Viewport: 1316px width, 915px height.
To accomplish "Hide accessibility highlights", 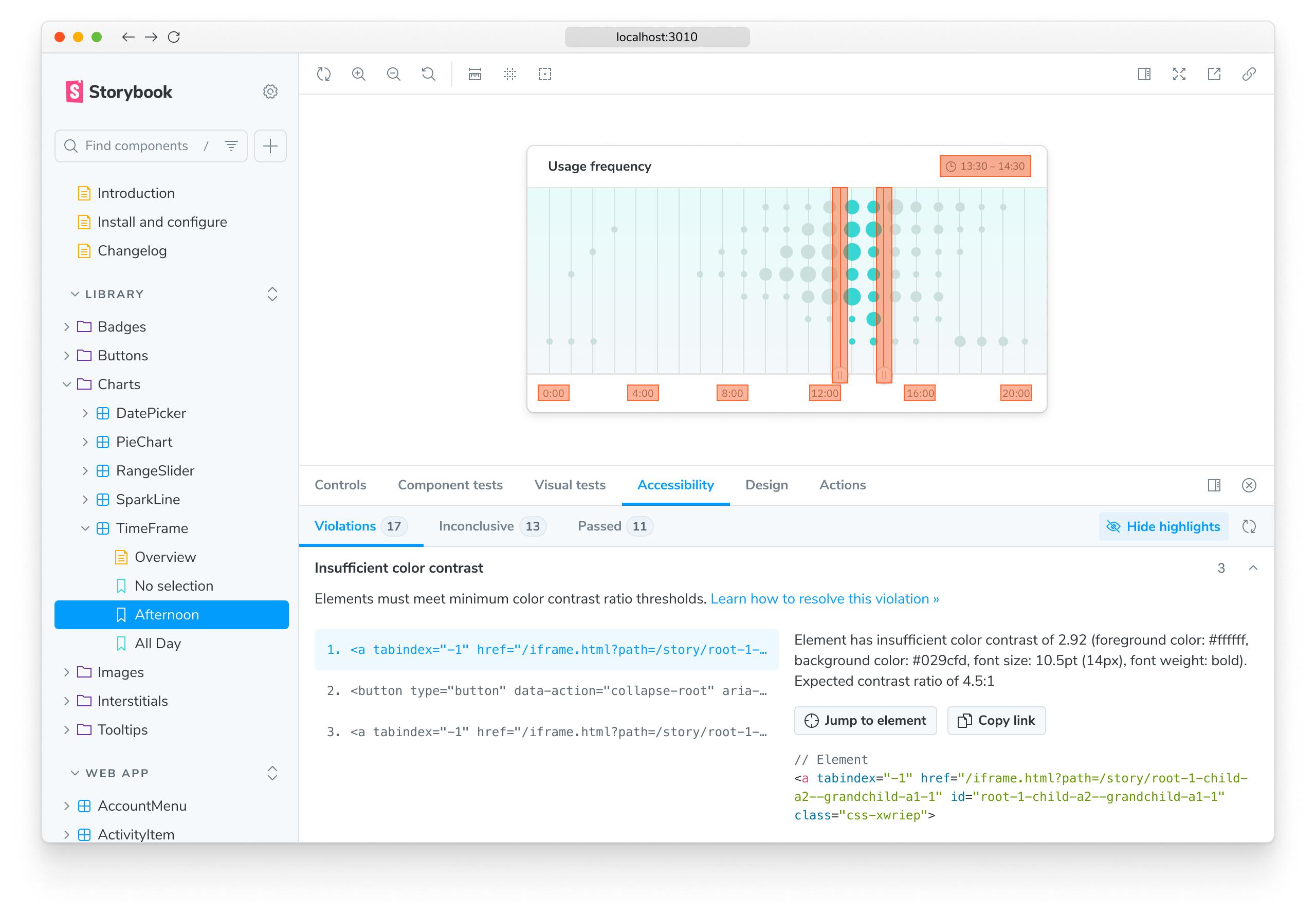I will pyautogui.click(x=1162, y=526).
